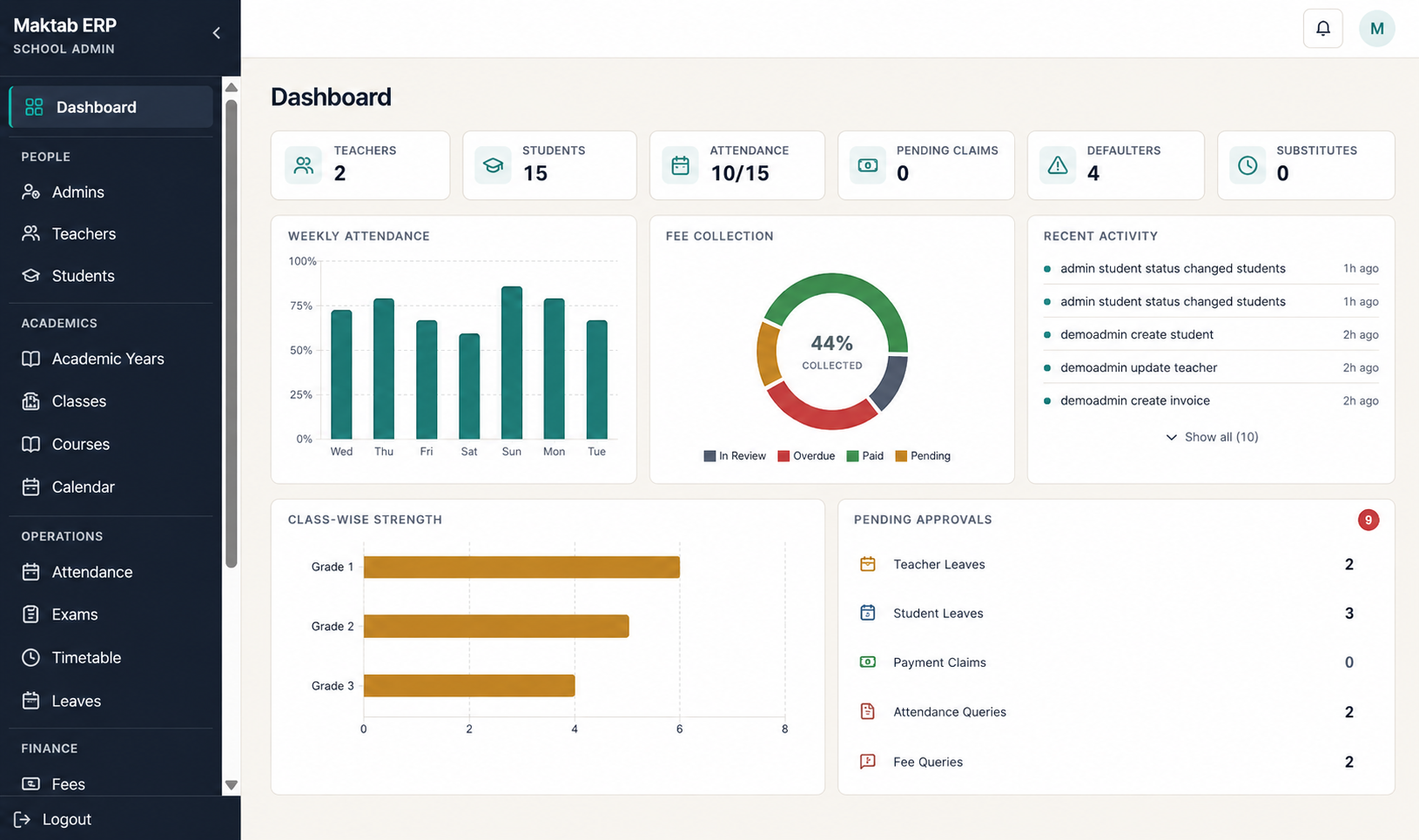The image size is (1419, 840).
Task: Click the Attendance 10/15 value
Action: (740, 173)
